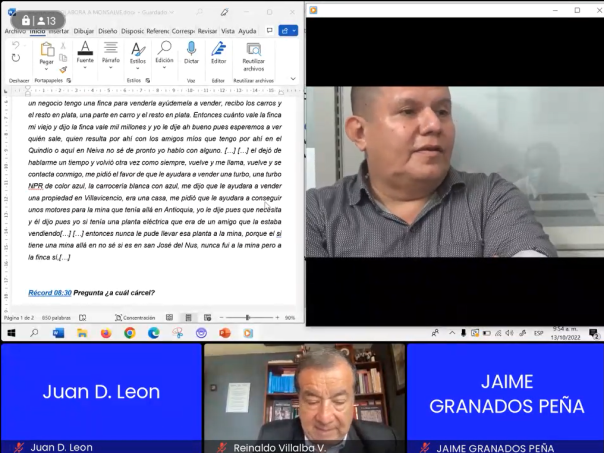Viewport: 604px width, 453px height.
Task: Open Google Chrome from the taskbar
Action: [x=130, y=333]
